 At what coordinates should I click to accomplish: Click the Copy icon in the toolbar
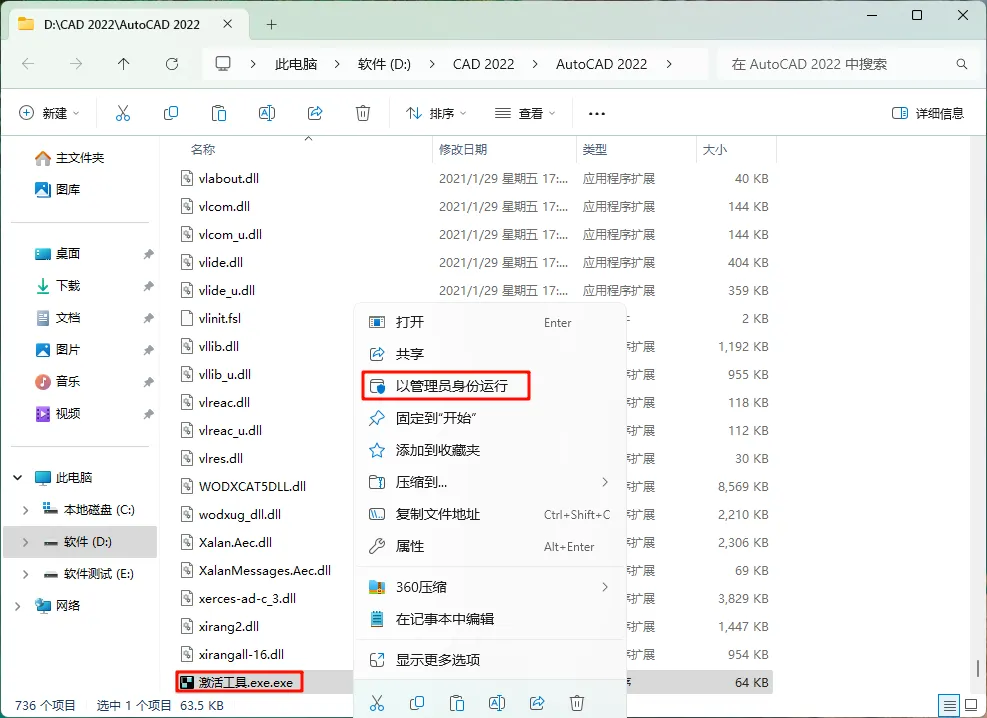[x=171, y=113]
